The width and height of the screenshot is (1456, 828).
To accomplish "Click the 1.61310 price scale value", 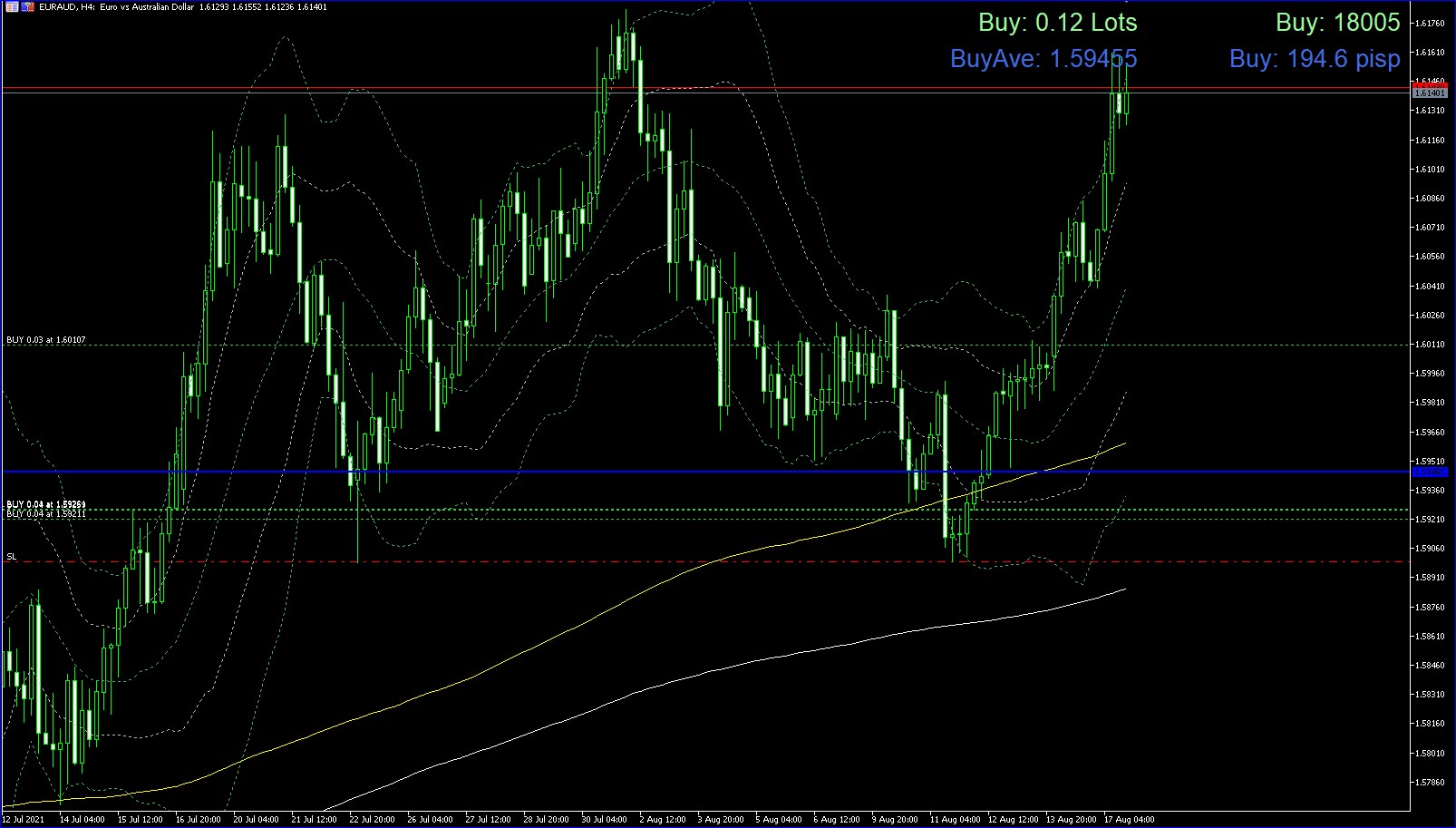I will point(1431,111).
